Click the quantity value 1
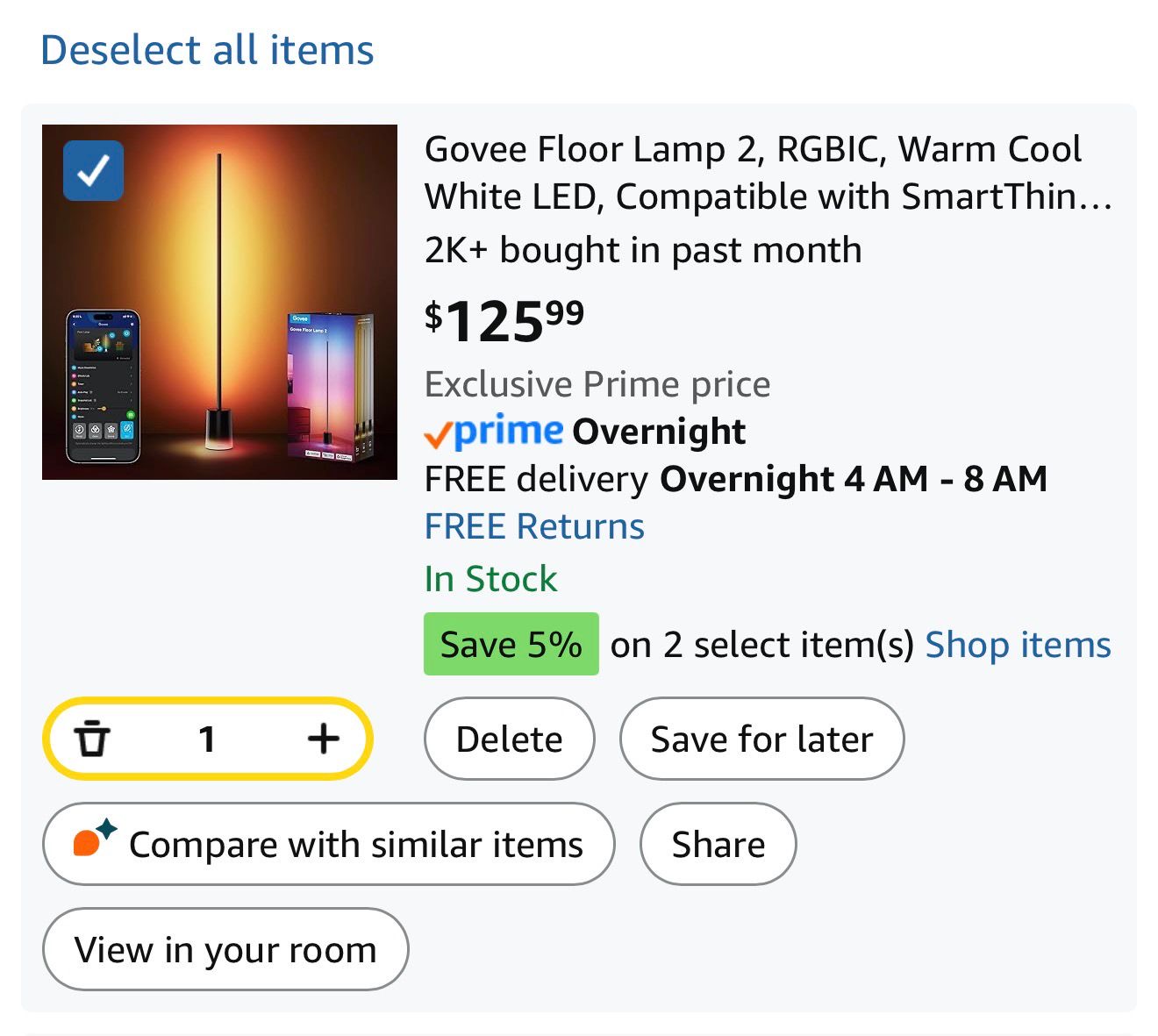This screenshot has height=1036, width=1158. point(207,739)
